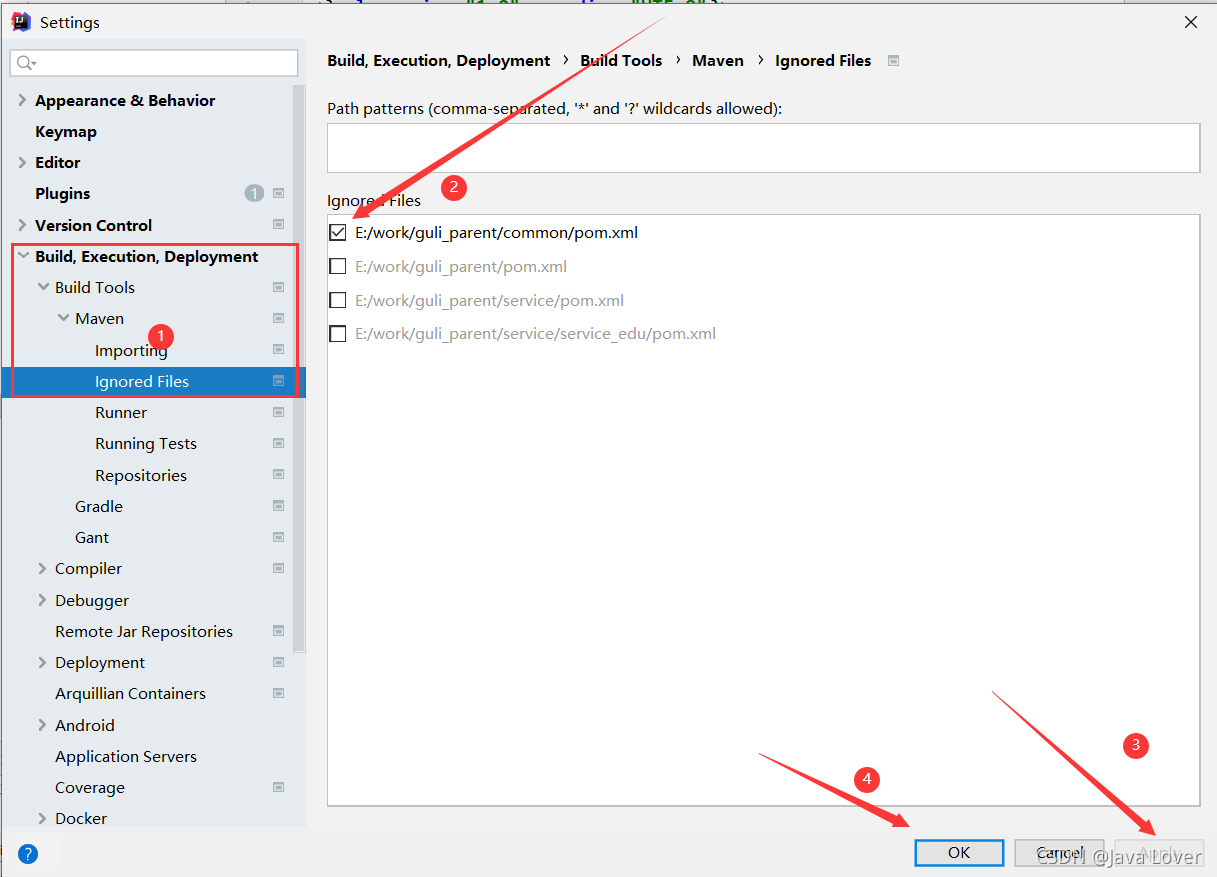Click project-level icon beside Runner row
This screenshot has width=1217, height=877.
279,412
